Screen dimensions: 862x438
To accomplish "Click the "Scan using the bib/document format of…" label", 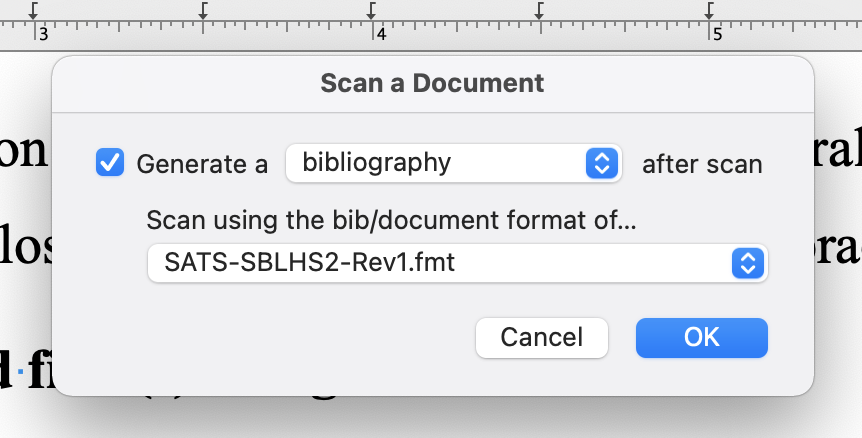I will pos(391,220).
